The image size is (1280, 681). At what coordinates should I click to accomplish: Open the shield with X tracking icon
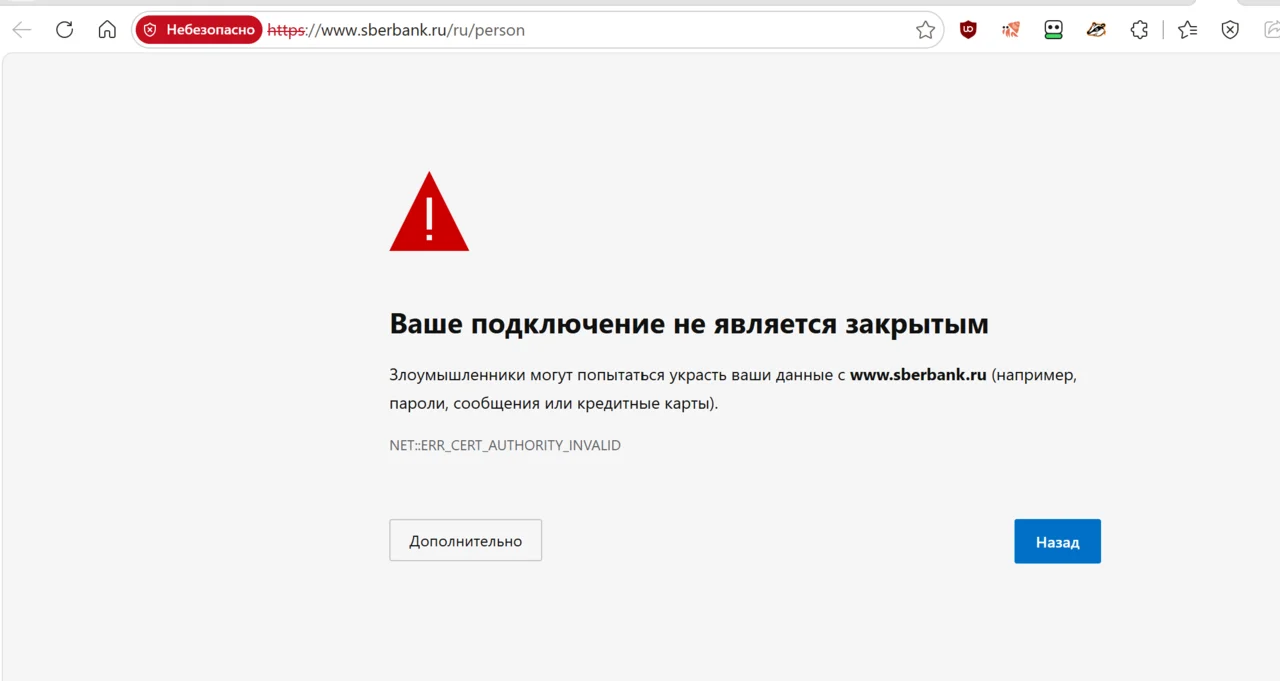click(x=1230, y=30)
